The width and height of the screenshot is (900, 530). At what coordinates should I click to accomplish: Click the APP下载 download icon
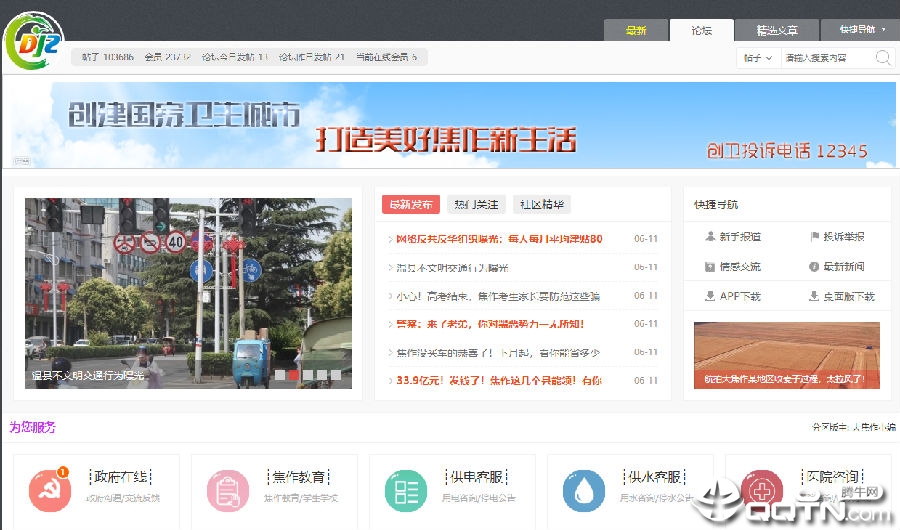pos(710,297)
